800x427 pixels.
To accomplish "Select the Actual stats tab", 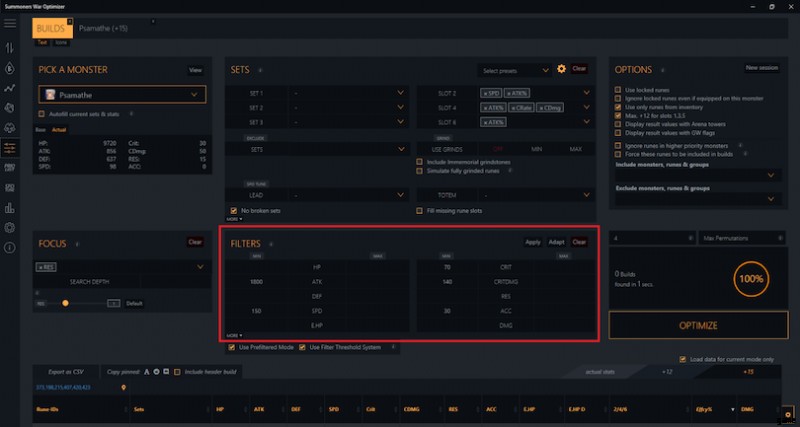I will (x=59, y=129).
